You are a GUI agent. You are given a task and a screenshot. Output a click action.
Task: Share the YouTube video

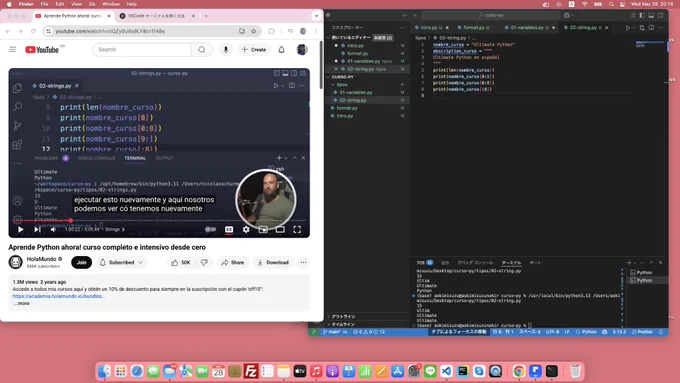tap(233, 262)
